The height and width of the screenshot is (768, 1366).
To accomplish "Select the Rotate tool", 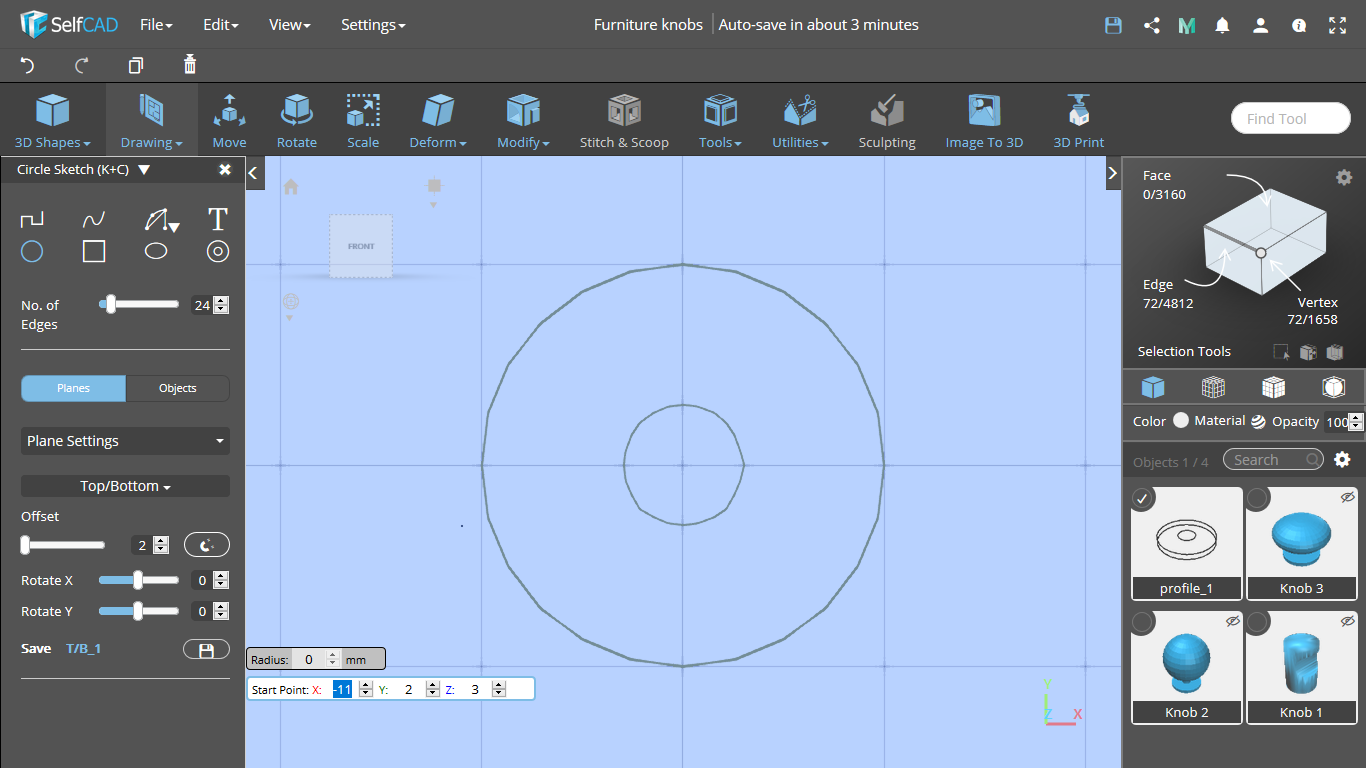I will [x=297, y=120].
